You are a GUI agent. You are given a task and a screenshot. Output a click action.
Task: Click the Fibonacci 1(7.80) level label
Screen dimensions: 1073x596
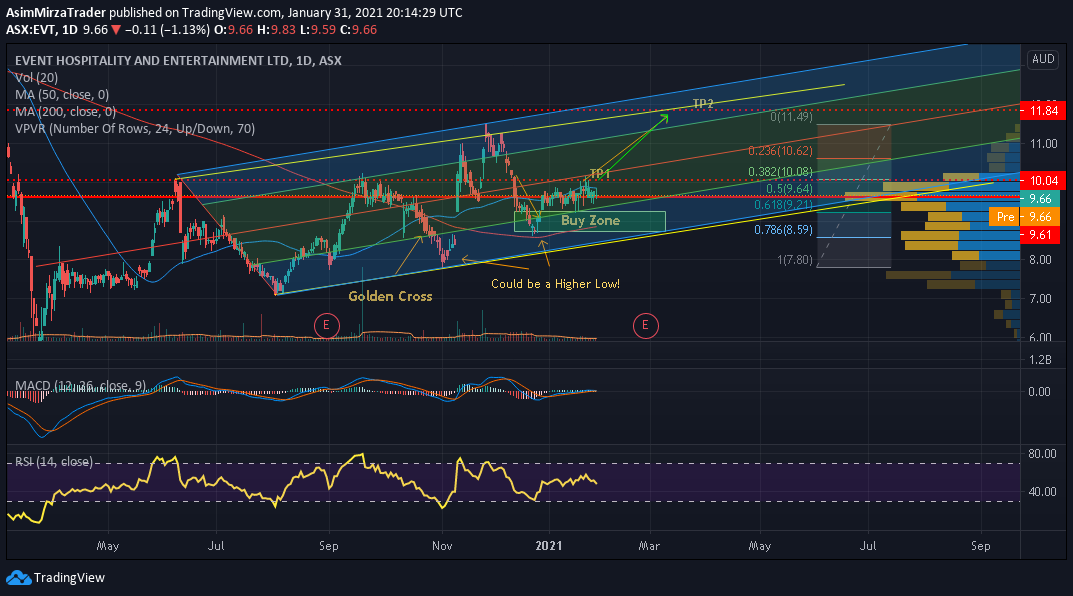(x=795, y=260)
